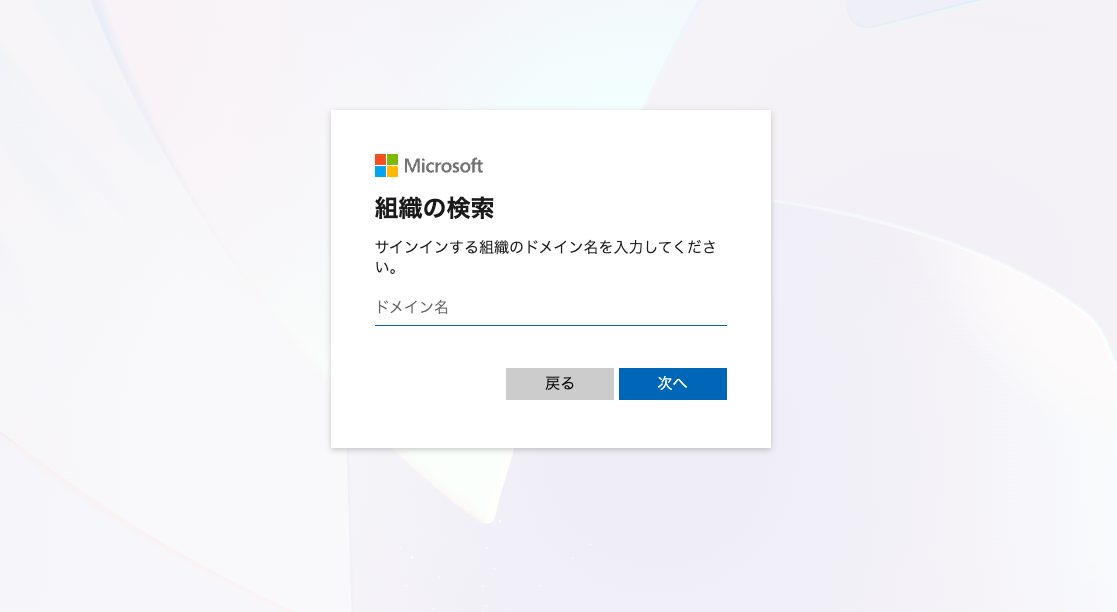
Task: Click blank card area above Microsoft logo
Action: coord(551,131)
